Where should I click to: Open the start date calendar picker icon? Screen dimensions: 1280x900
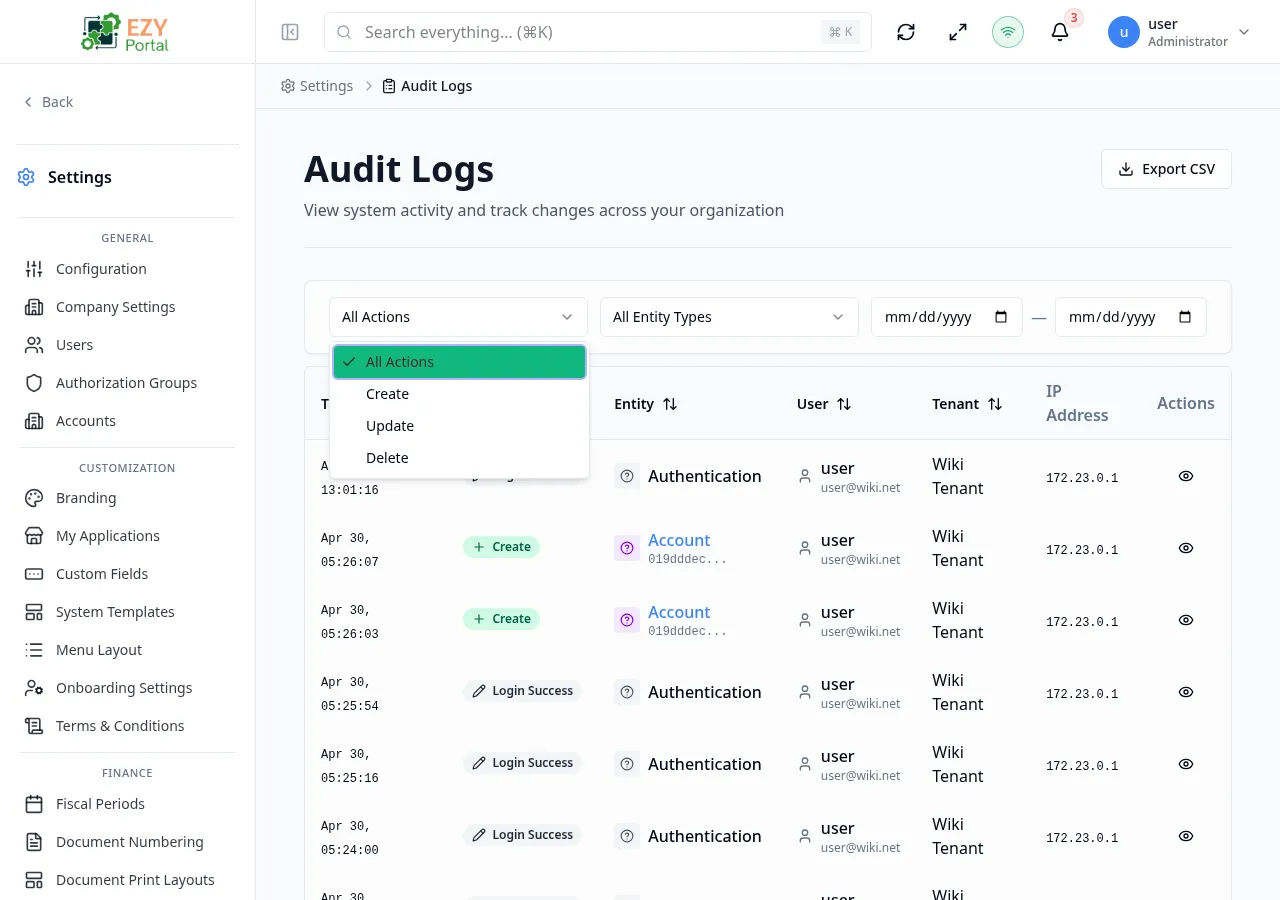tap(1001, 317)
